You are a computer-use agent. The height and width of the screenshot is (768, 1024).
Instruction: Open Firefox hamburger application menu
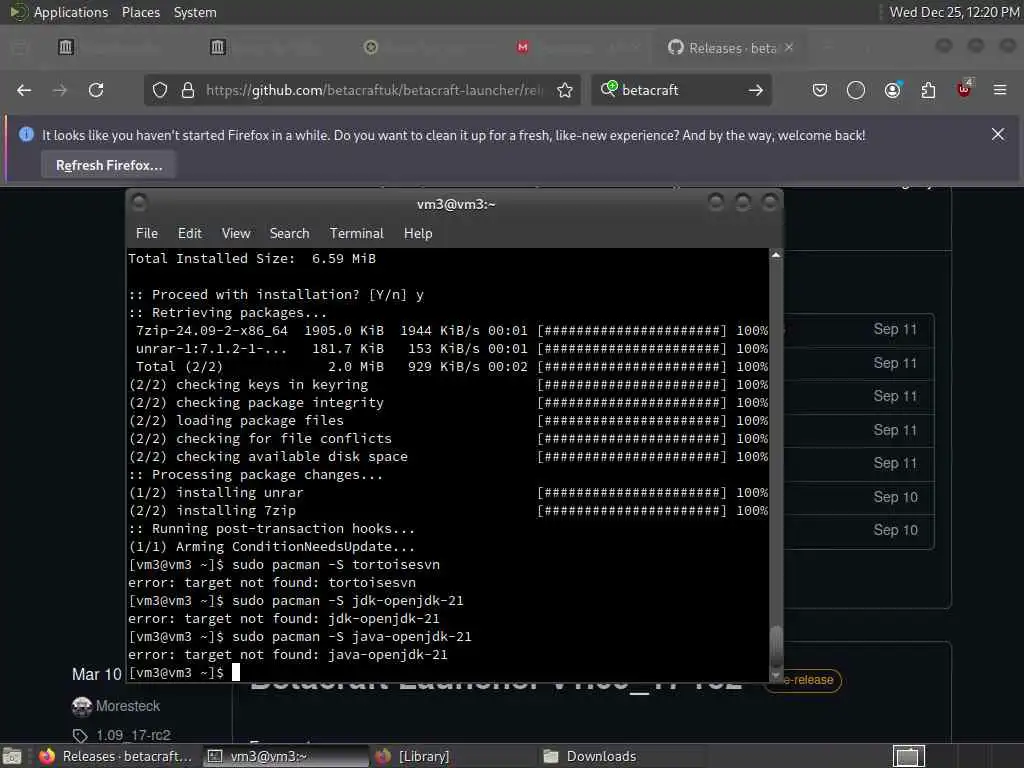1000,89
